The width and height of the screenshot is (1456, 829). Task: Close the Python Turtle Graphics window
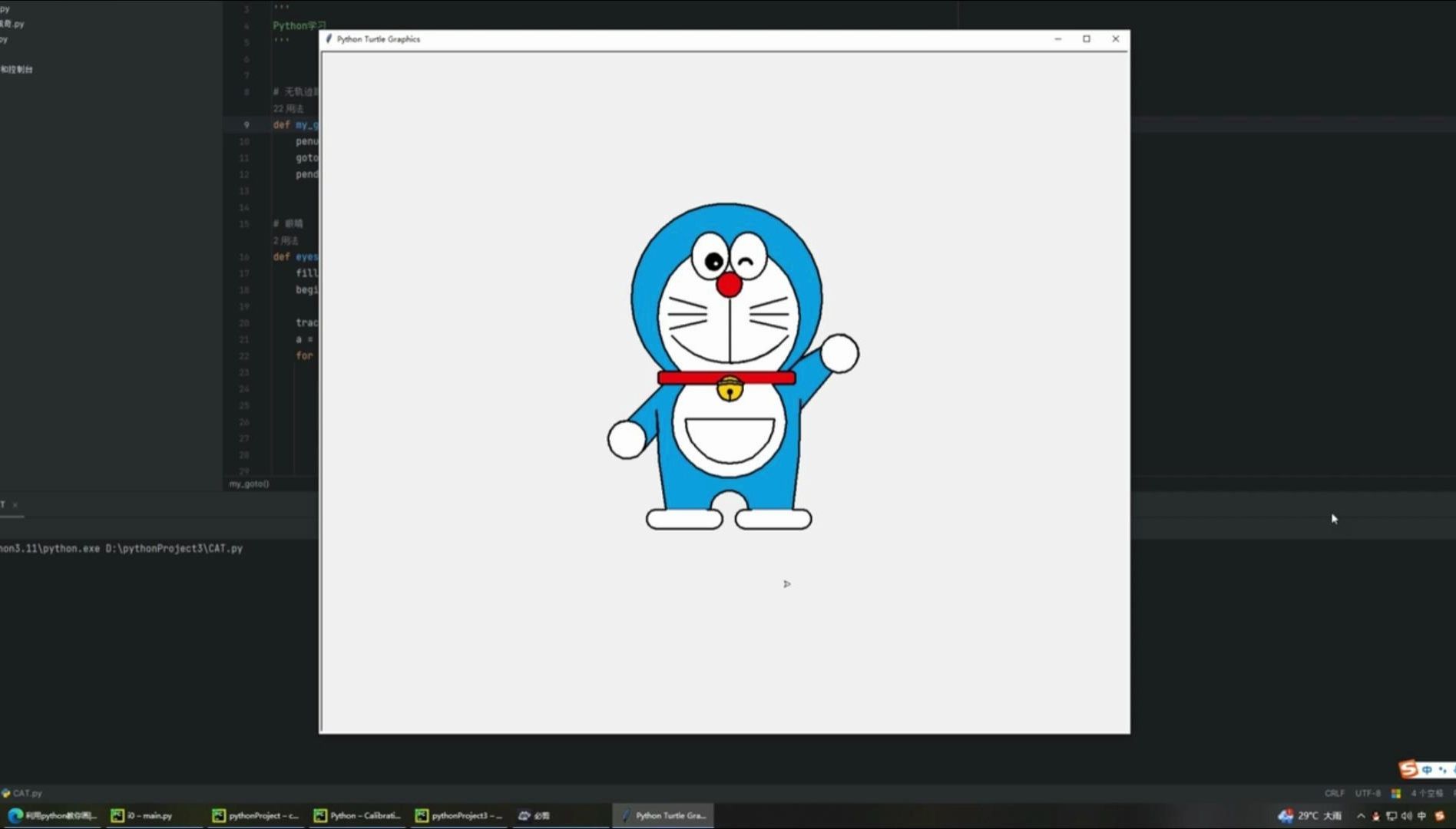click(x=1116, y=39)
